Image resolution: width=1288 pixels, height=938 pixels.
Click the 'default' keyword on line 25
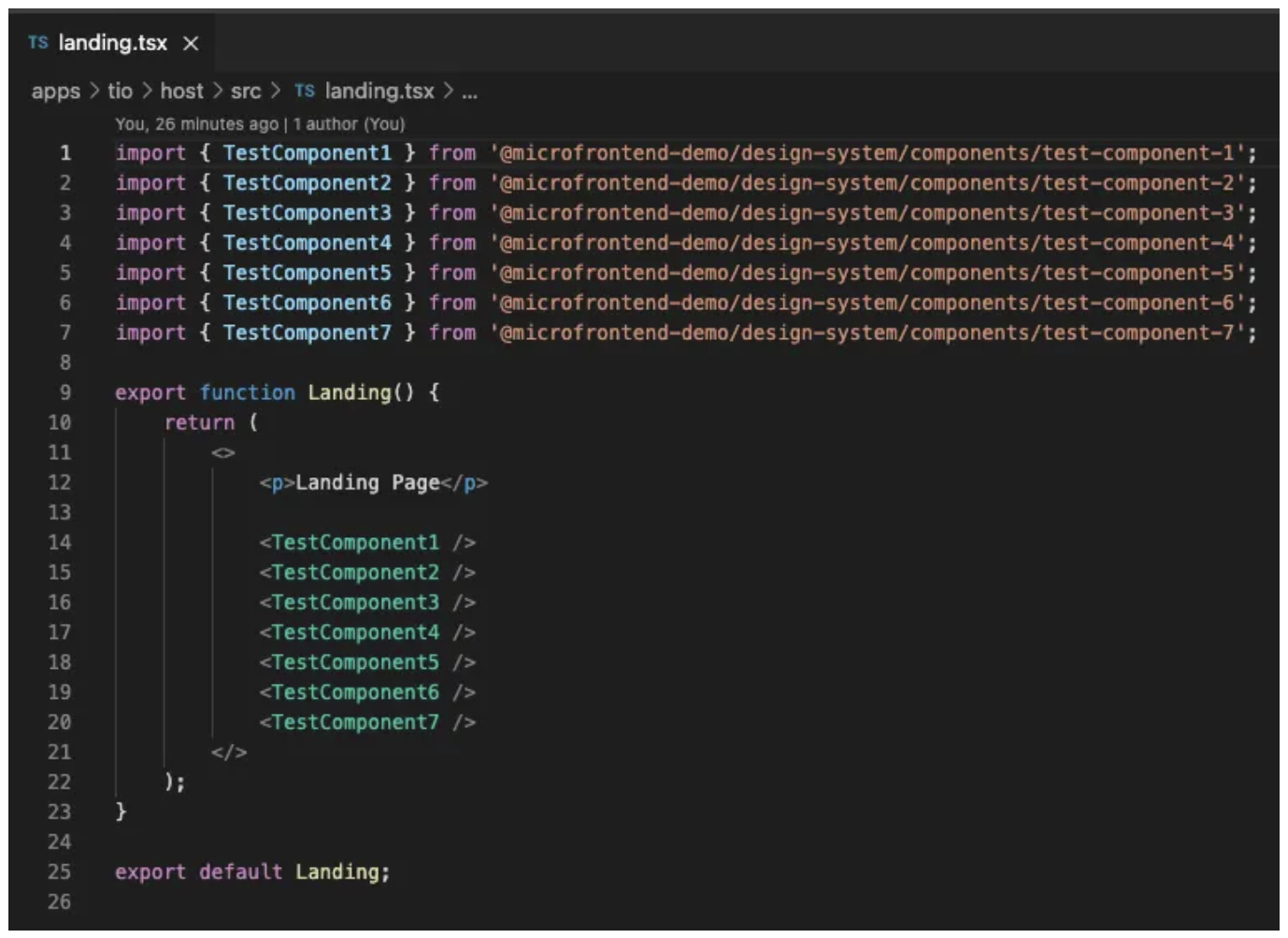240,872
